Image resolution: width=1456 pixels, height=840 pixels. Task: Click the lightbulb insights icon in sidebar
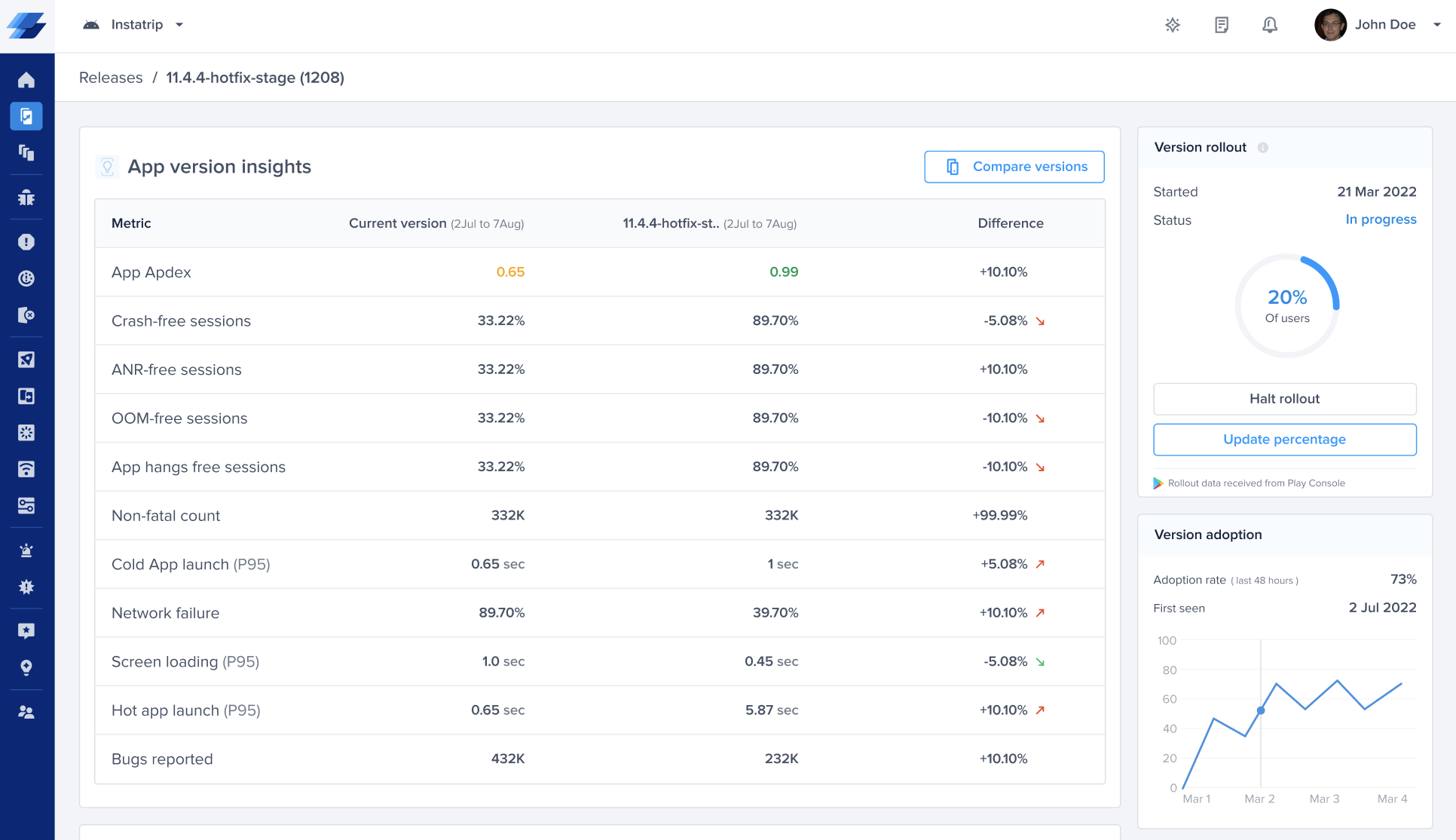coord(26,668)
